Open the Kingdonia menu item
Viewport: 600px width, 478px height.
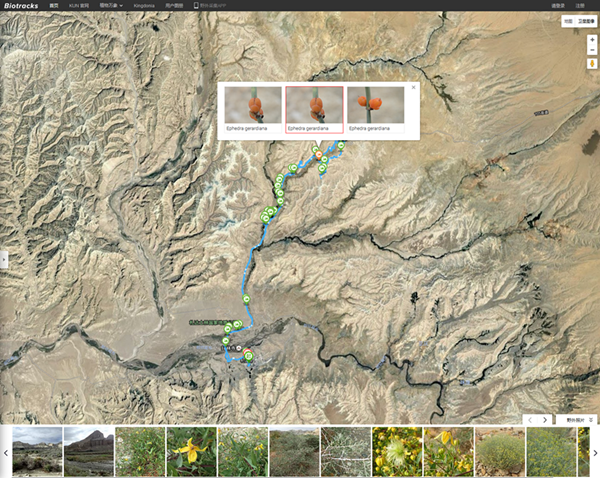pyautogui.click(x=144, y=6)
